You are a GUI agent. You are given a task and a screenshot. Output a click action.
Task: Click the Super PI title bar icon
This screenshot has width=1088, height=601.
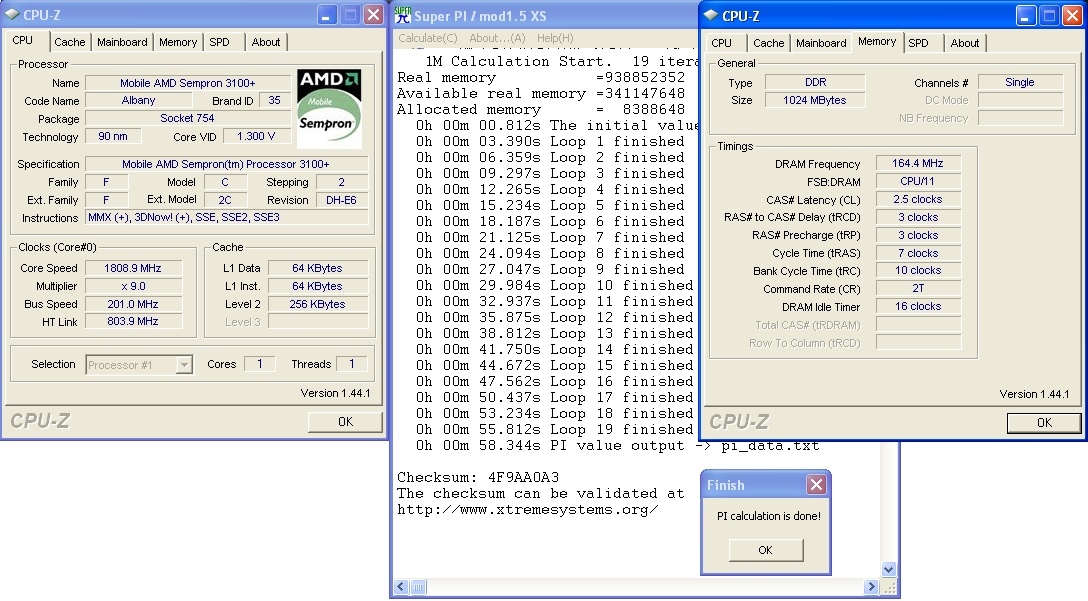pos(402,15)
